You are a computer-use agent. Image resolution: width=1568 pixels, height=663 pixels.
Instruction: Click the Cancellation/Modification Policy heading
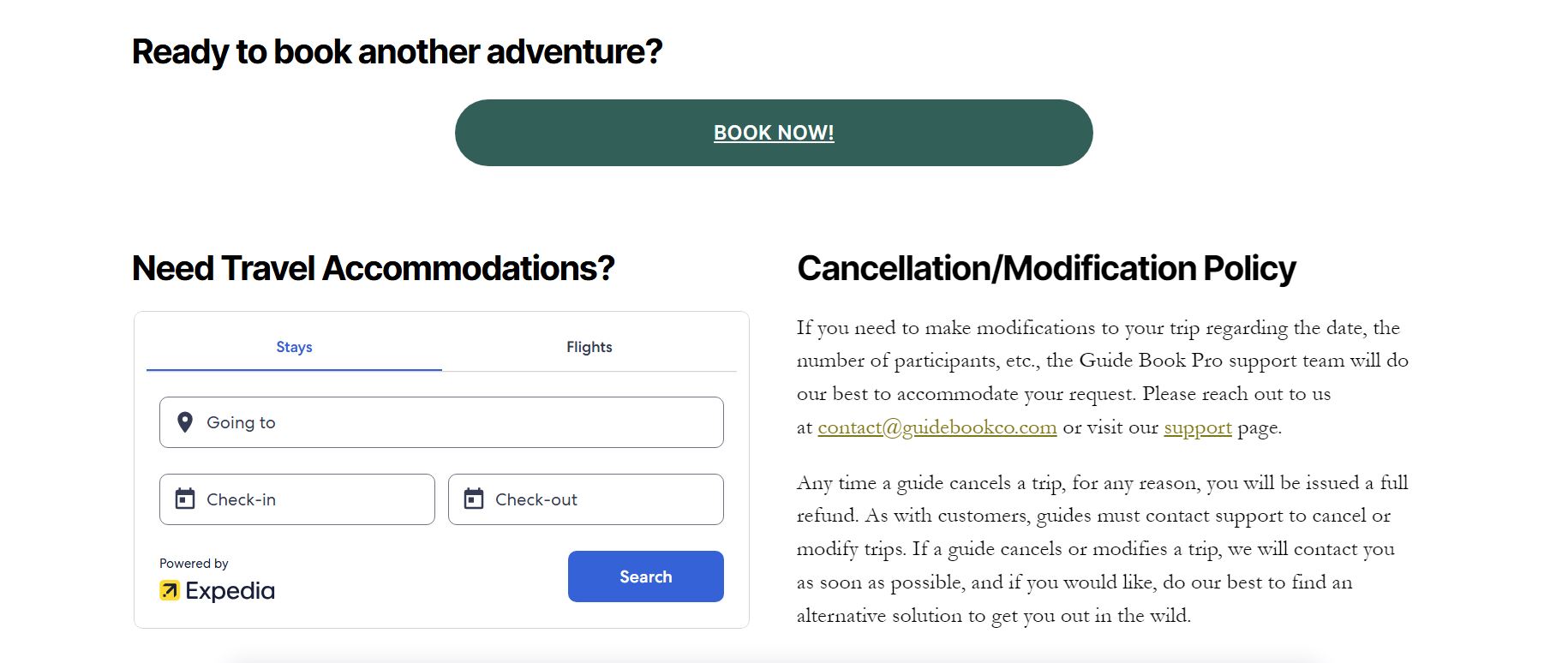[1045, 268]
